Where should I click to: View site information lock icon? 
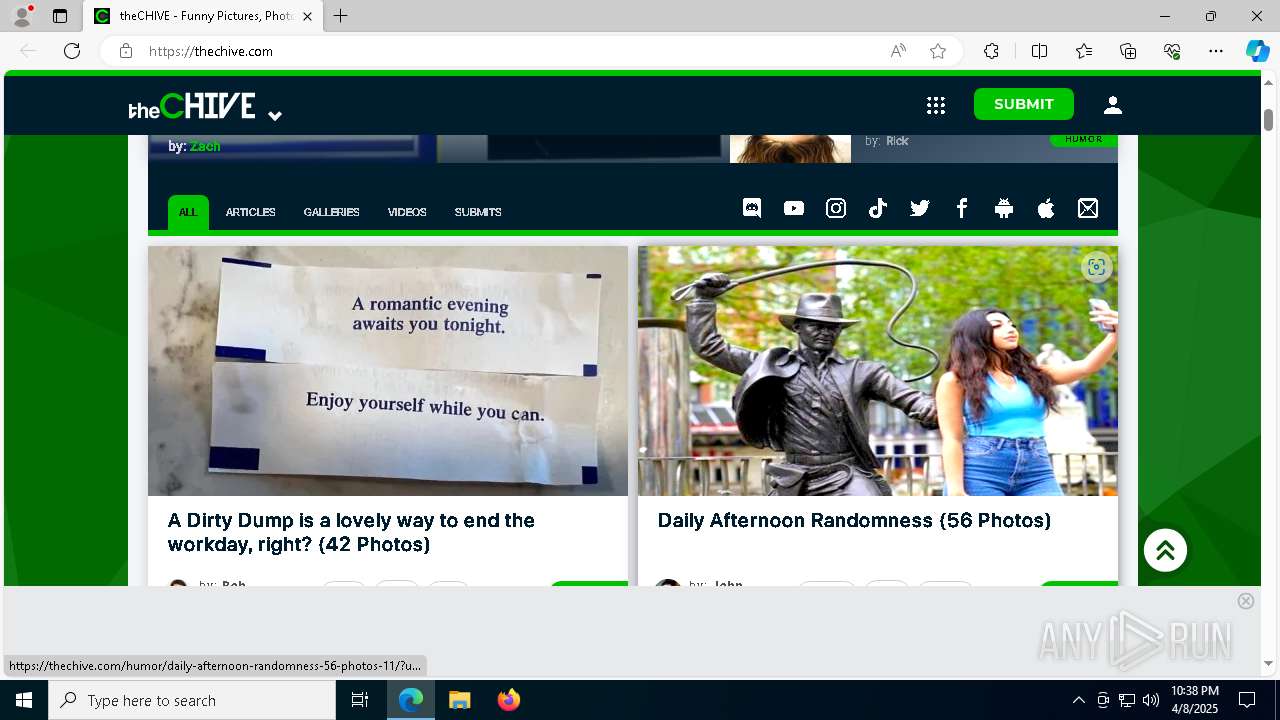point(126,51)
